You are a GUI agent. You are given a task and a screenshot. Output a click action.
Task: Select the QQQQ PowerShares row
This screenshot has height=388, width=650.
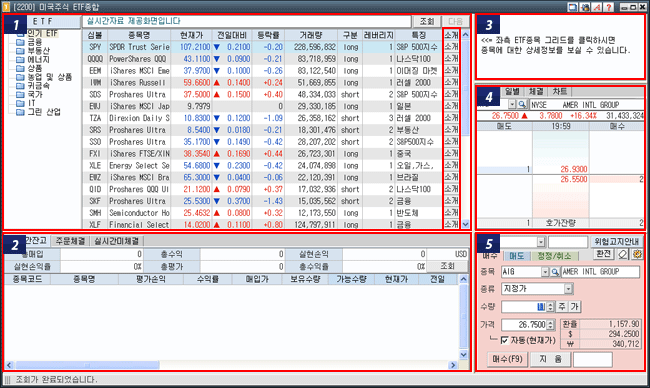point(262,59)
